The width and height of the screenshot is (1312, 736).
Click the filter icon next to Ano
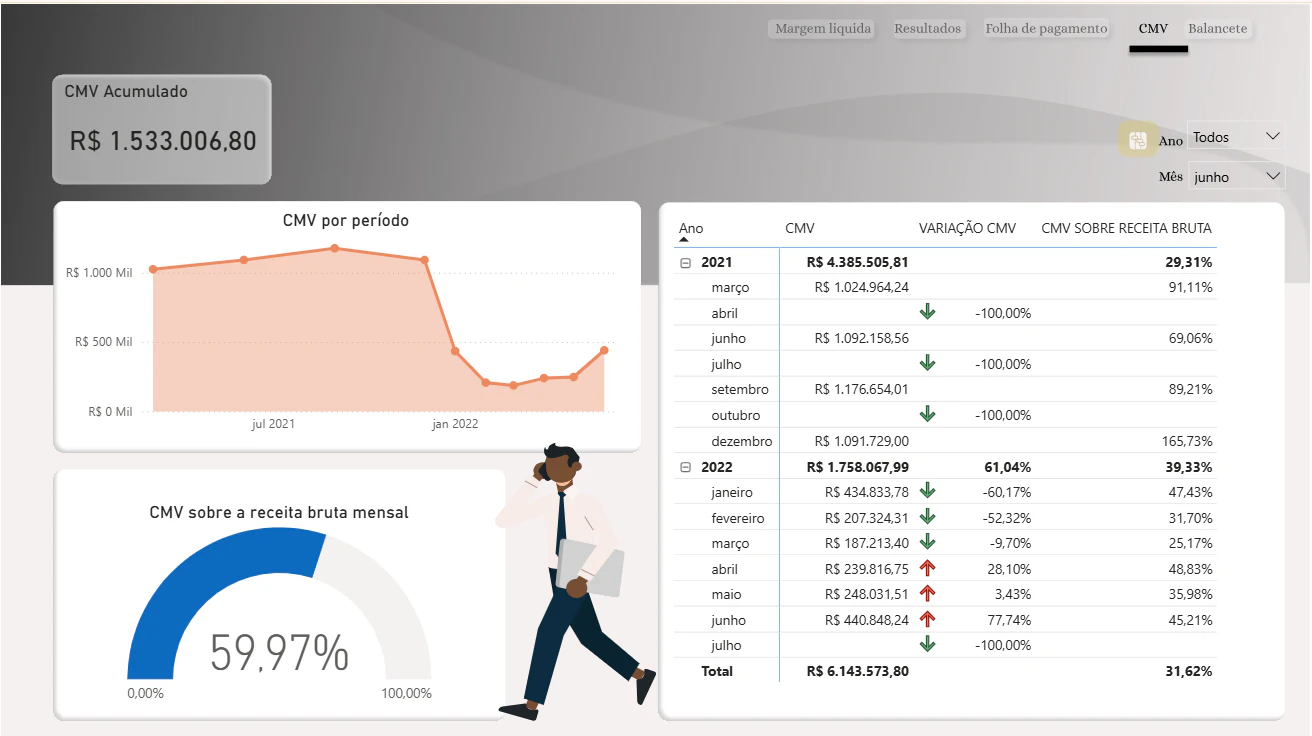pyautogui.click(x=1137, y=140)
